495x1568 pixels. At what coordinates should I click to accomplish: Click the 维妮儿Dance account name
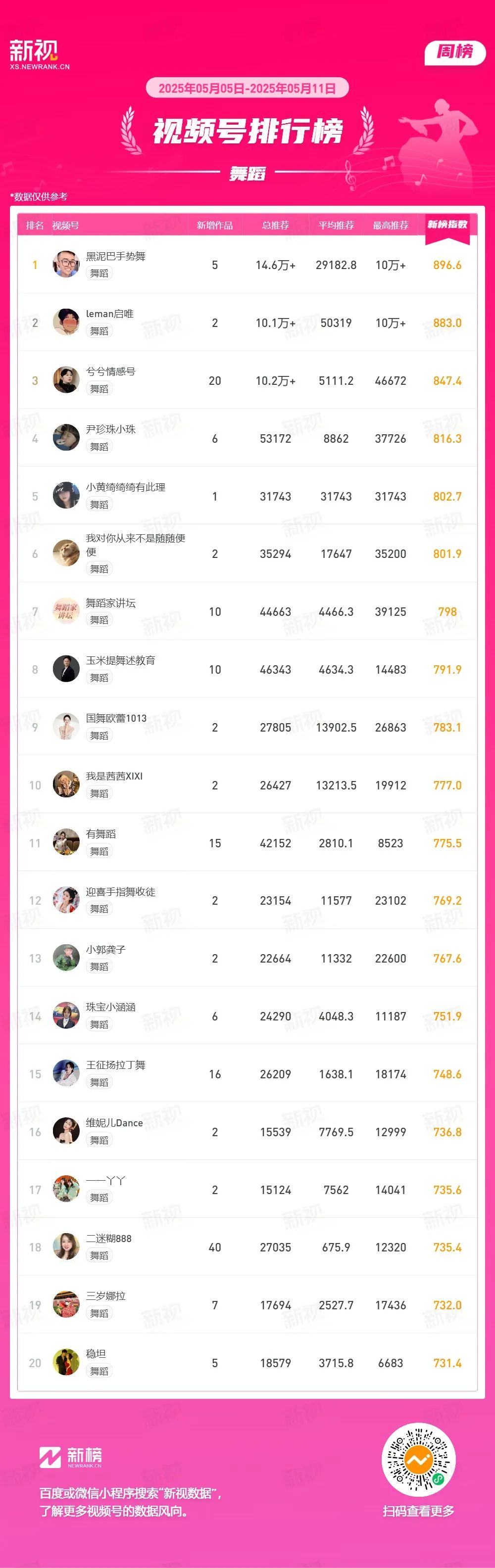[114, 1123]
